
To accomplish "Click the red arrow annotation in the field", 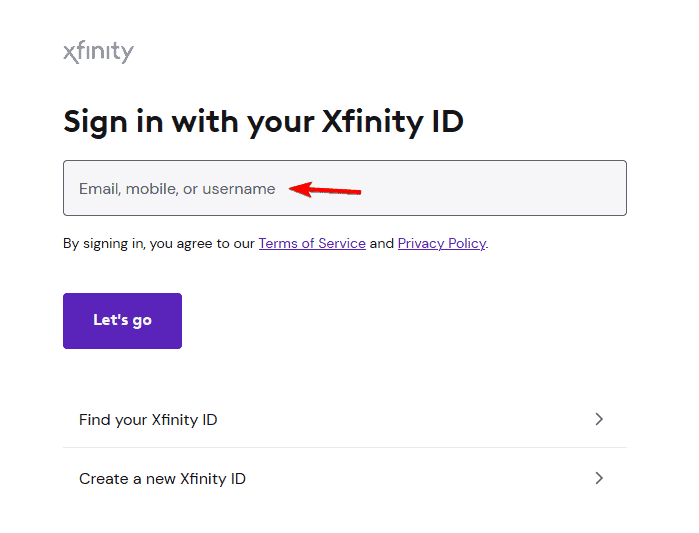I will point(325,189).
